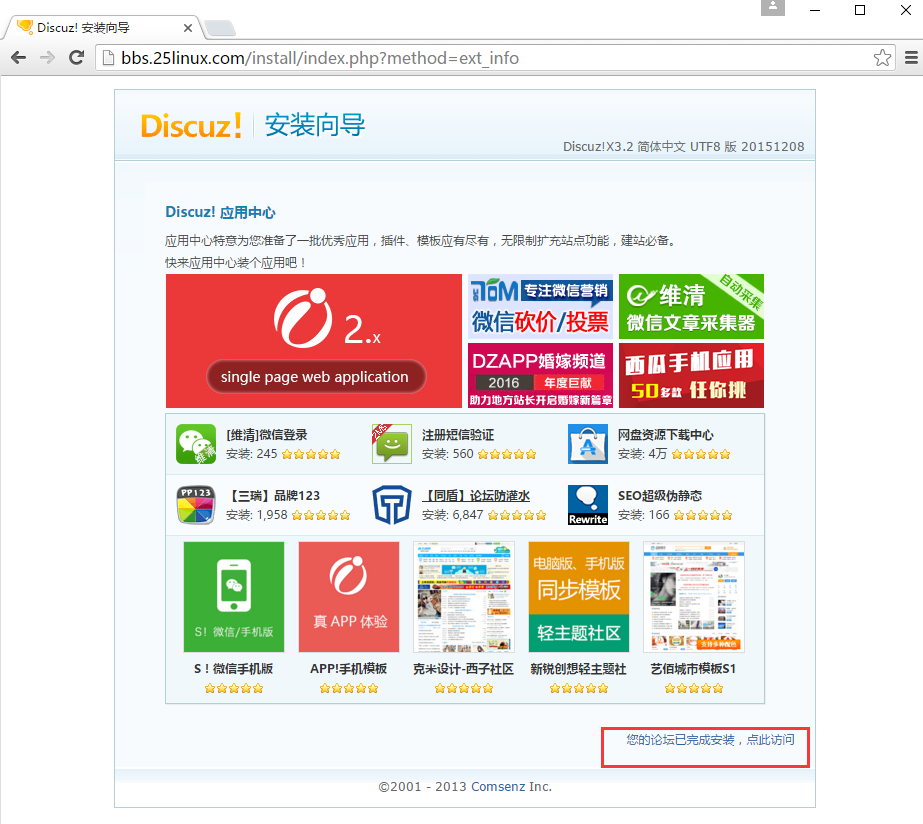Image resolution: width=923 pixels, height=824 pixels.
Task: Click the Discuz! logo in header
Action: pyautogui.click(x=191, y=125)
